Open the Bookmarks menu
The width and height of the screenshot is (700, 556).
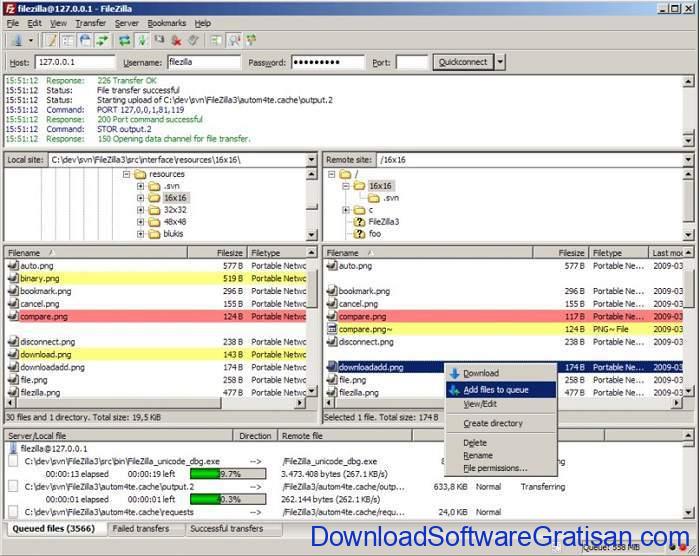point(167,23)
